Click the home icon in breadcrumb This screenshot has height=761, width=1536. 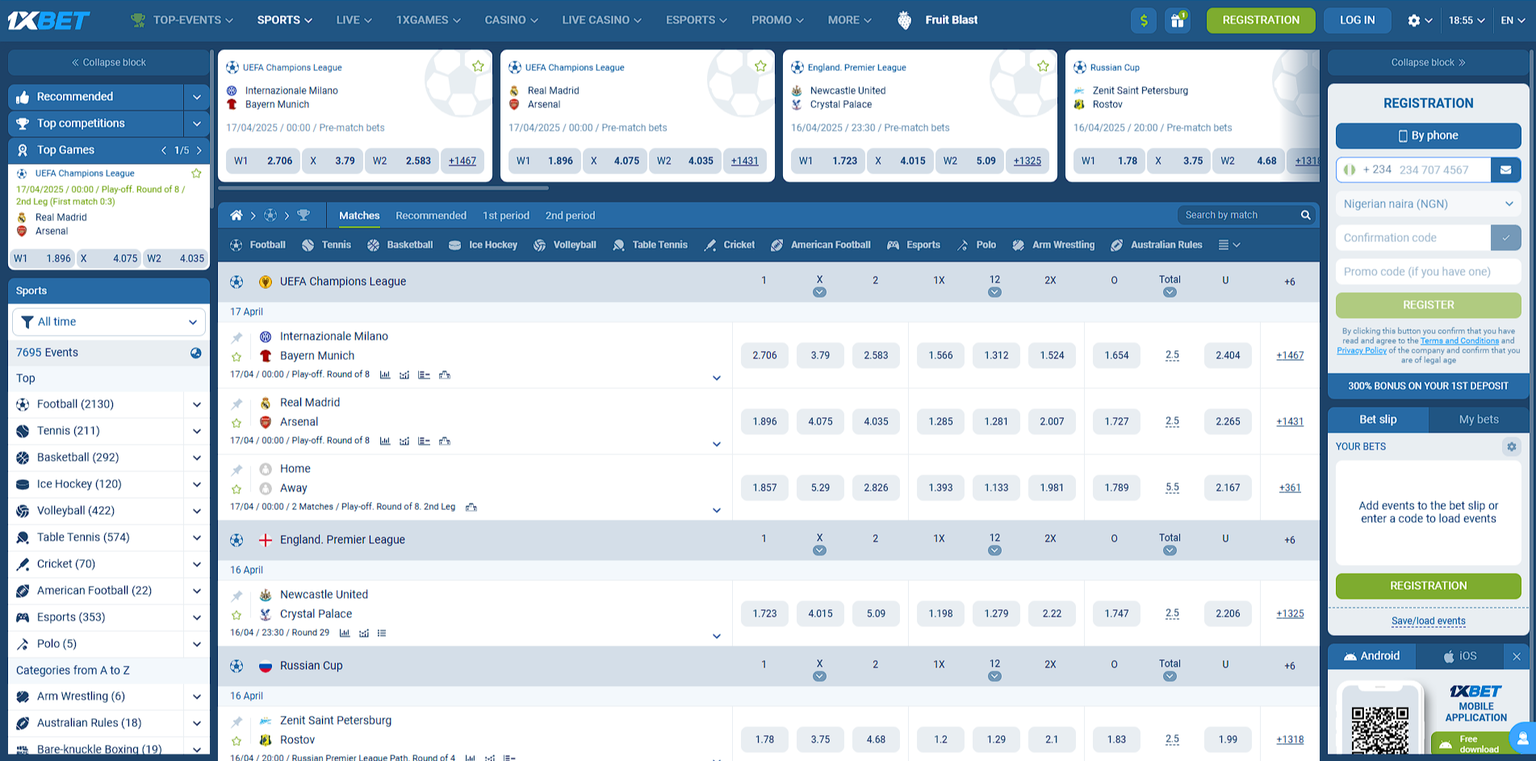click(x=236, y=215)
